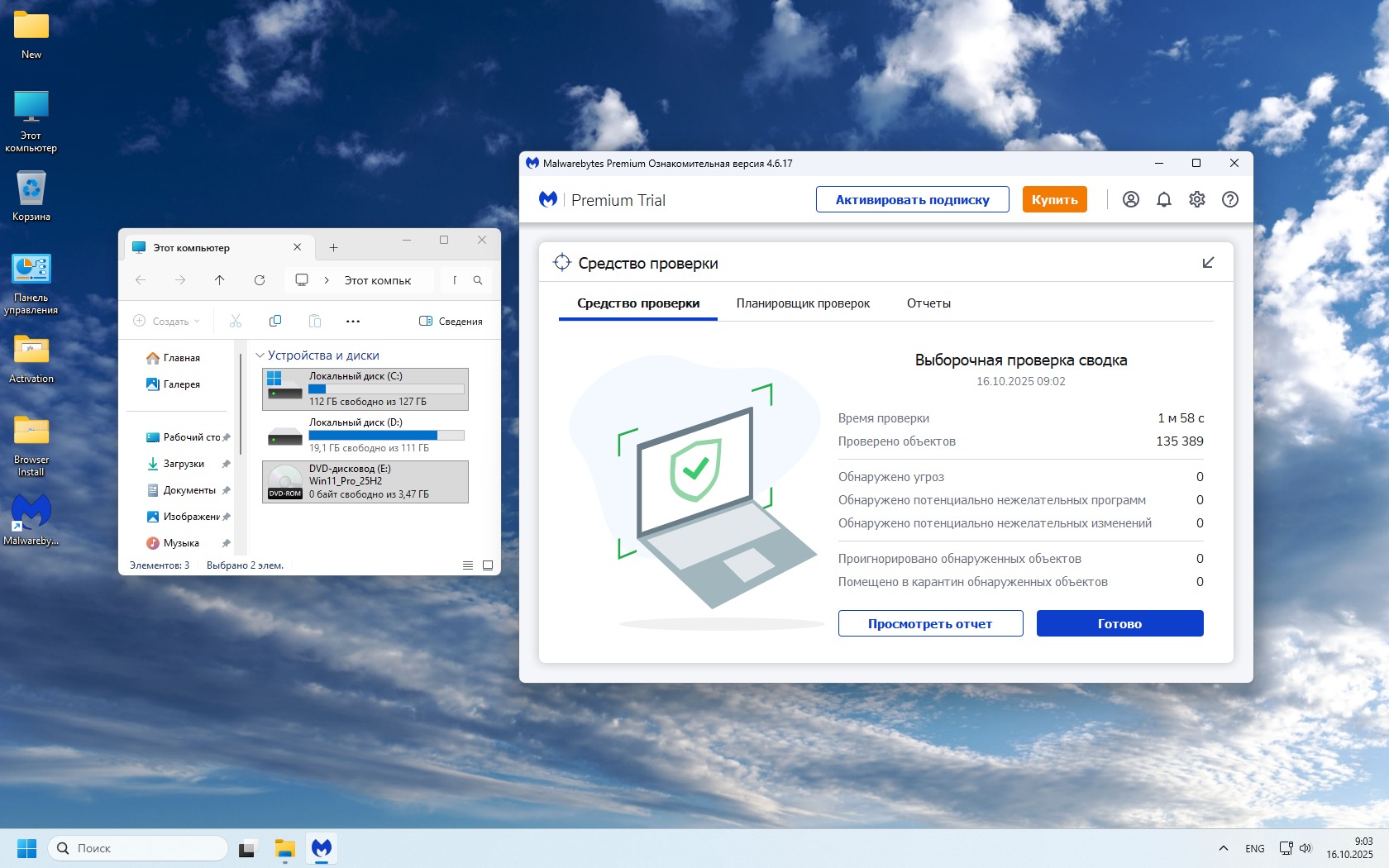The image size is (1389, 868).
Task: Open more options ellipsis in Explorer toolbar
Action: (353, 322)
